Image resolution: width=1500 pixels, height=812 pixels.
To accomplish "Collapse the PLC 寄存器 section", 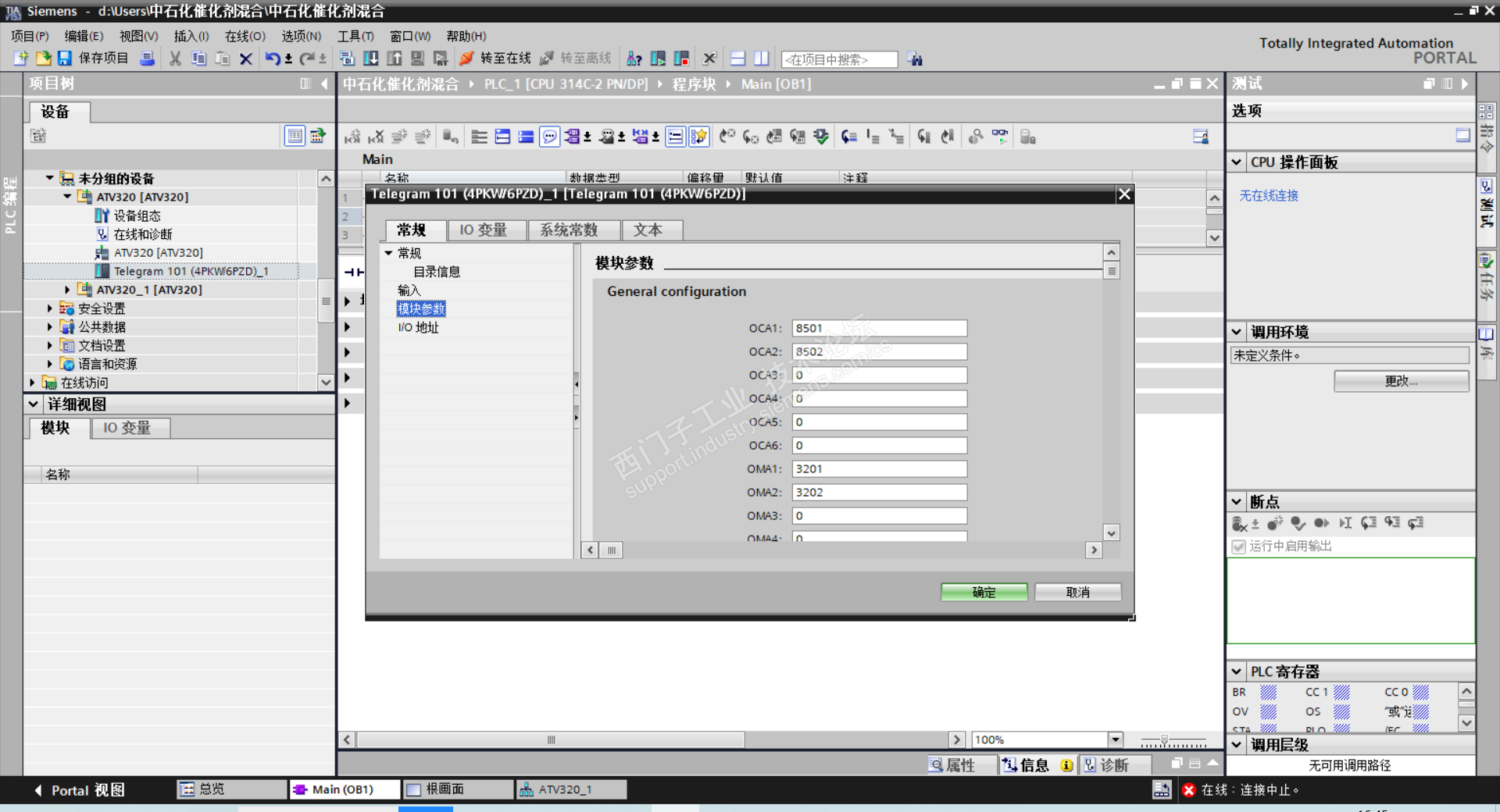I will point(1237,671).
